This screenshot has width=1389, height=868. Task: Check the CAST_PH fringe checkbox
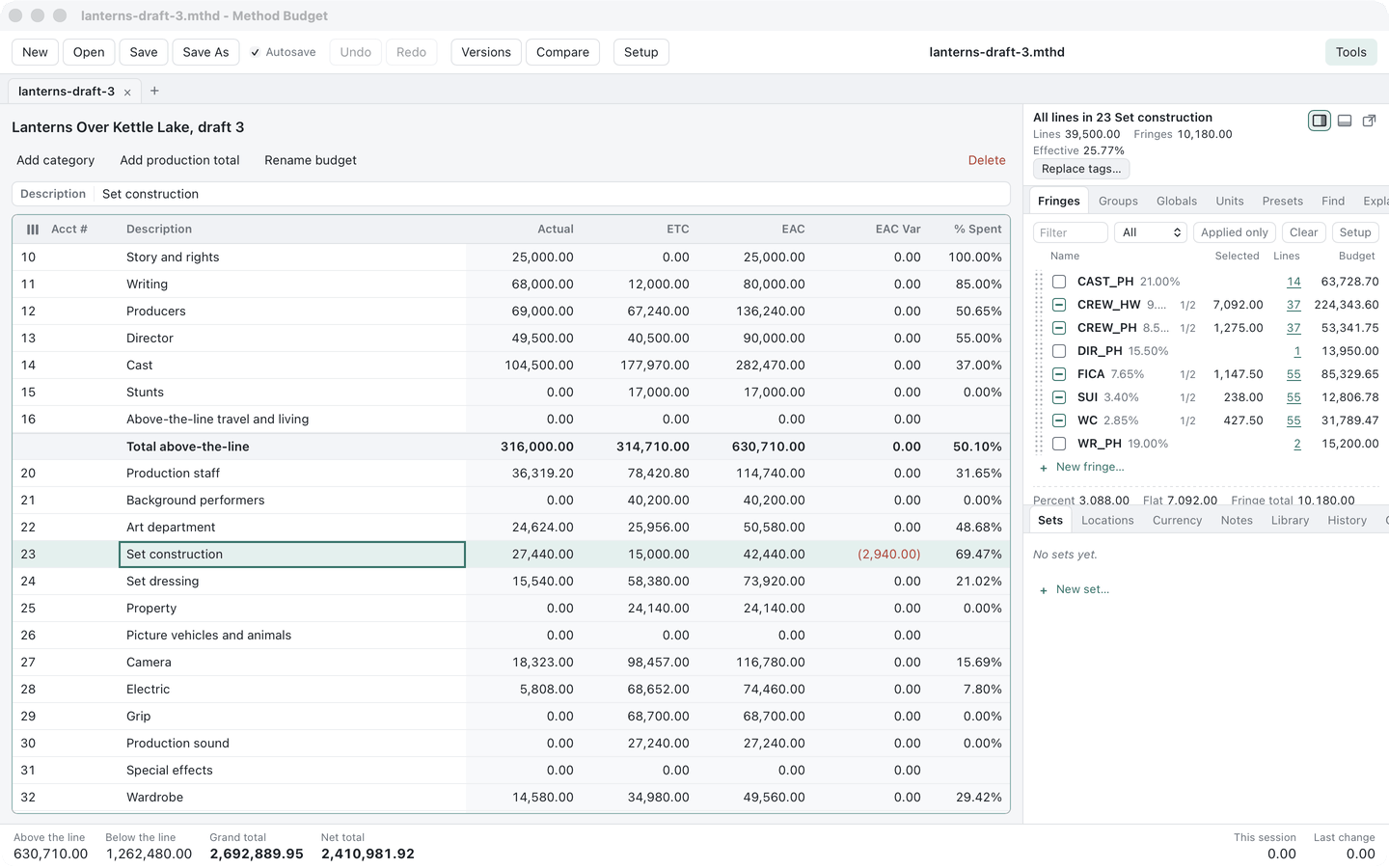(1059, 282)
